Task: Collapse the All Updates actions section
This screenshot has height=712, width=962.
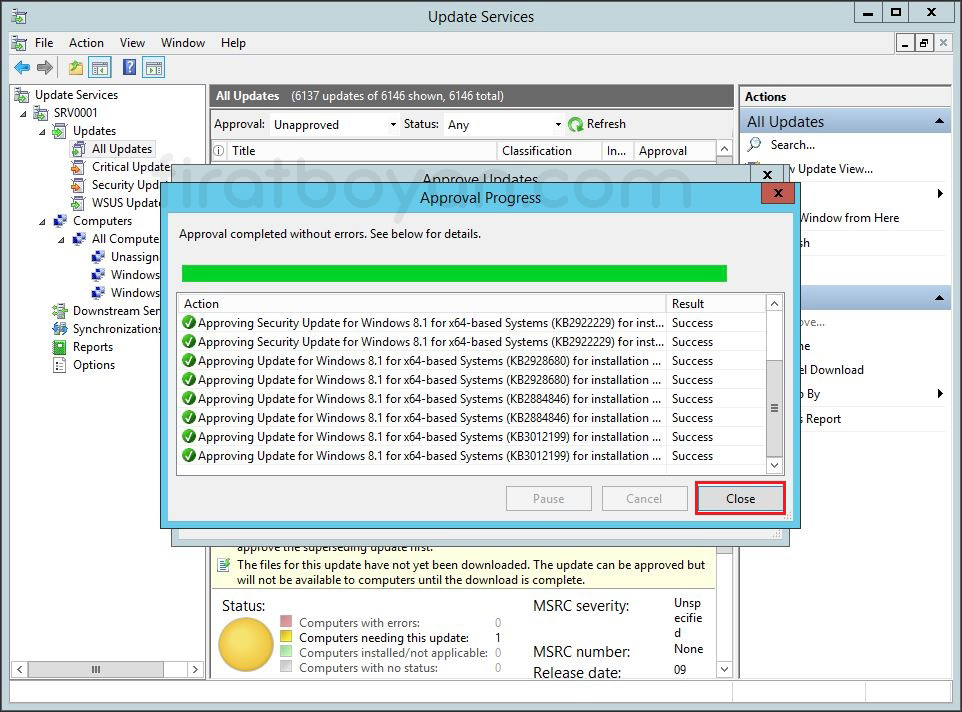Action: point(939,121)
